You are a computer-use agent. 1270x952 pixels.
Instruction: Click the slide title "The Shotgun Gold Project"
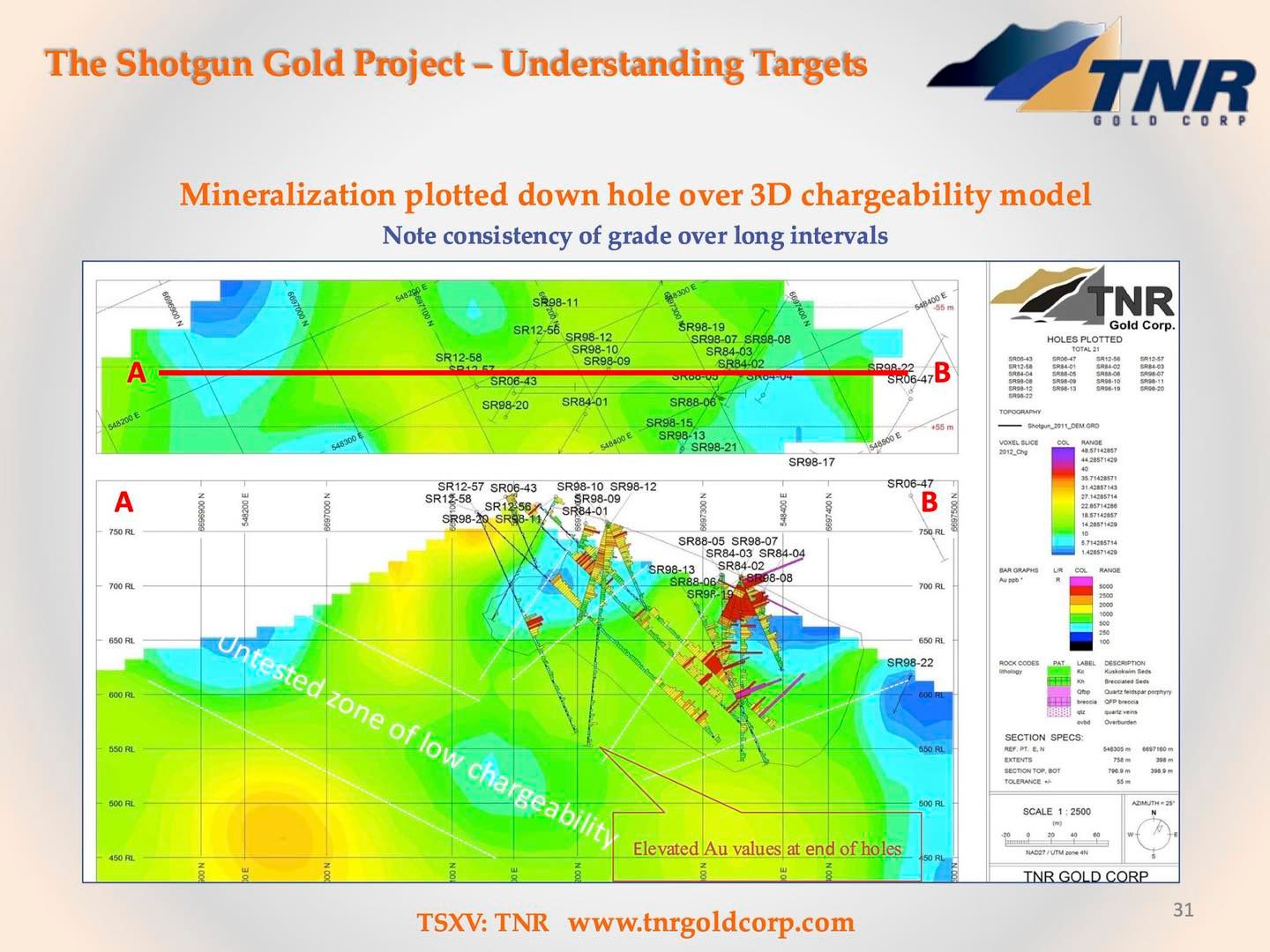click(x=256, y=63)
